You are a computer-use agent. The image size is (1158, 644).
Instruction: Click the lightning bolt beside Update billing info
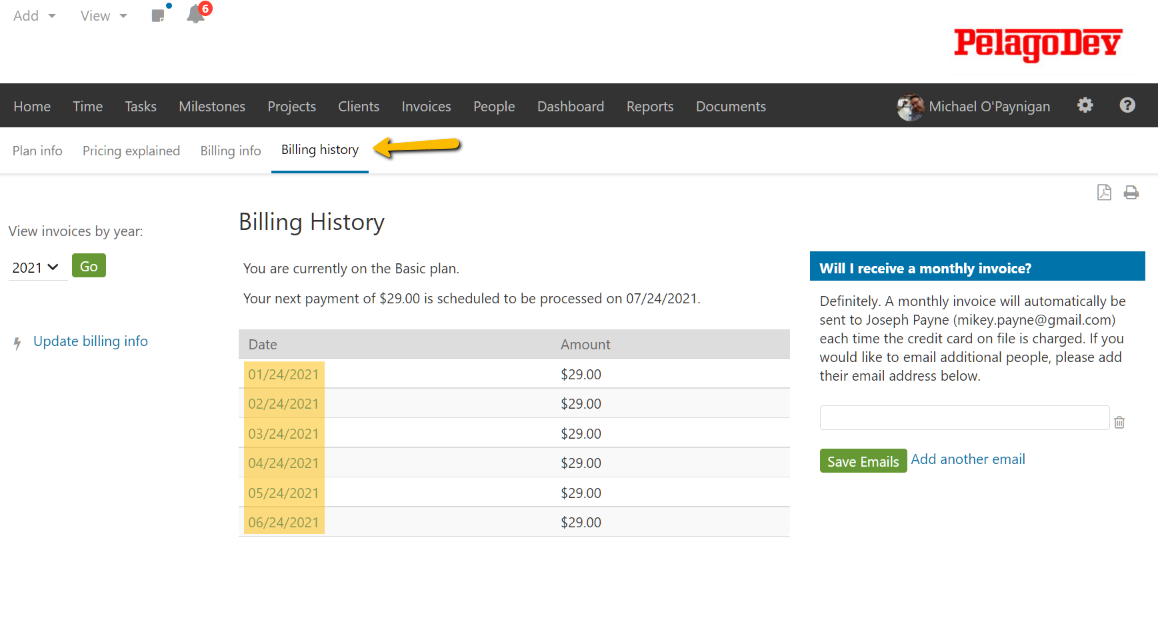pos(17,341)
